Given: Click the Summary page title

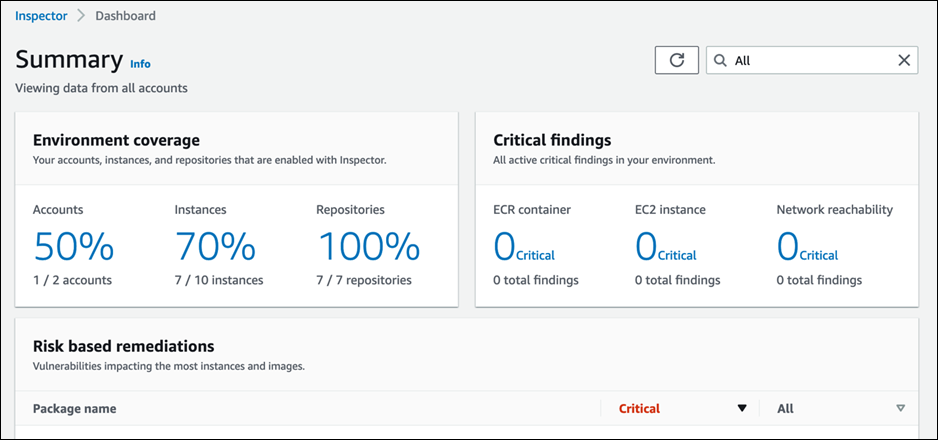Looking at the screenshot, I should pos(69,60).
